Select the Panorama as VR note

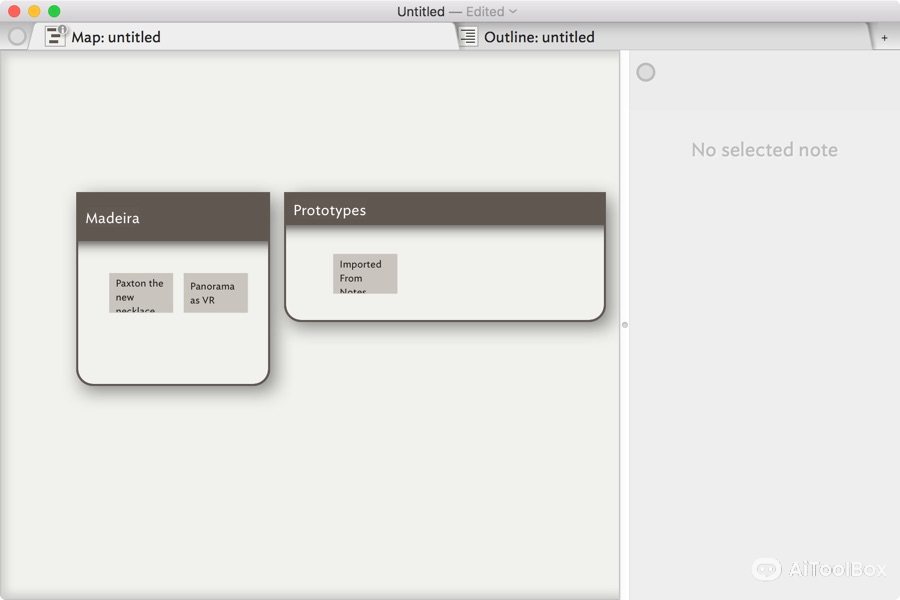click(215, 293)
